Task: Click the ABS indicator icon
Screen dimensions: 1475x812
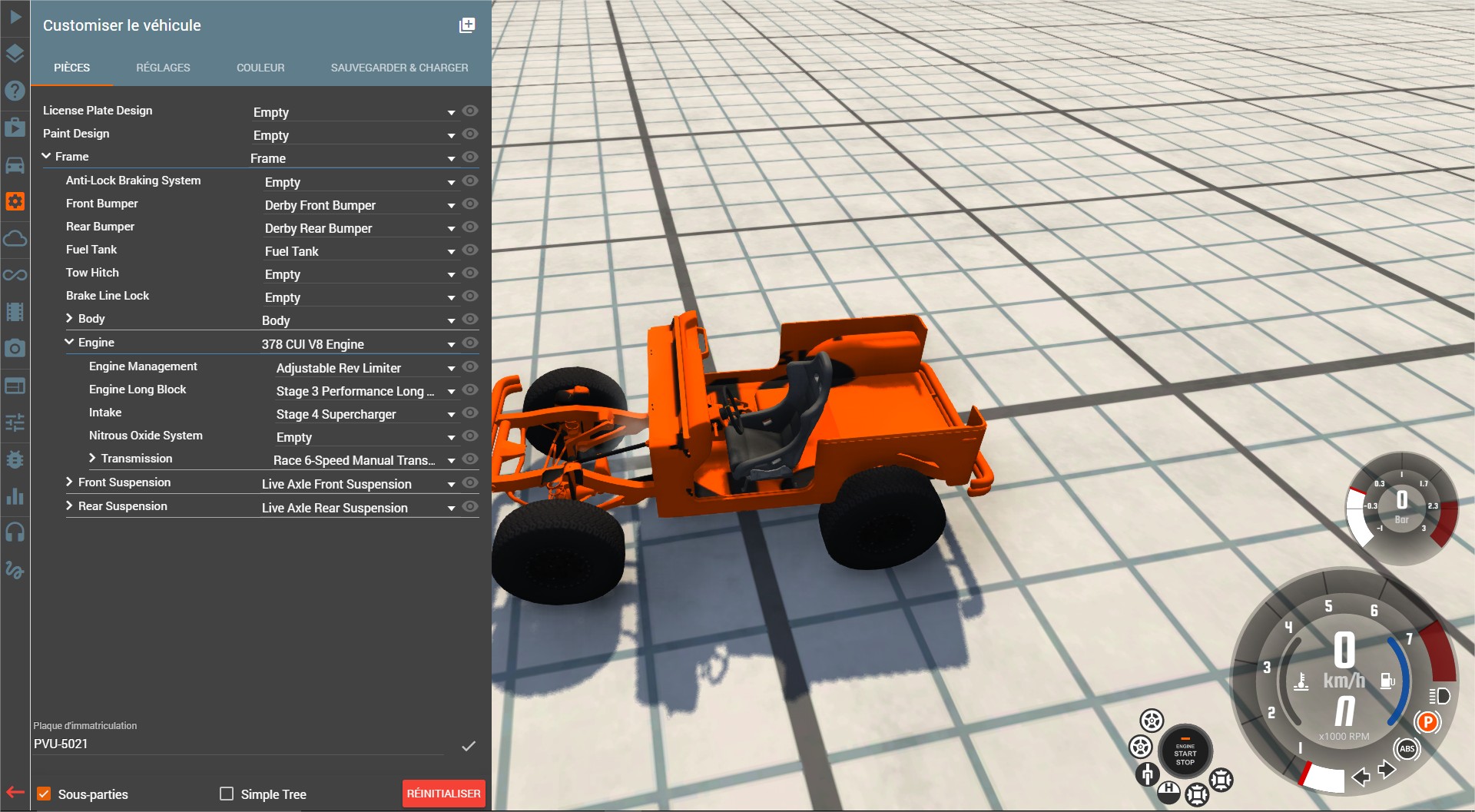Action: coord(1407,749)
